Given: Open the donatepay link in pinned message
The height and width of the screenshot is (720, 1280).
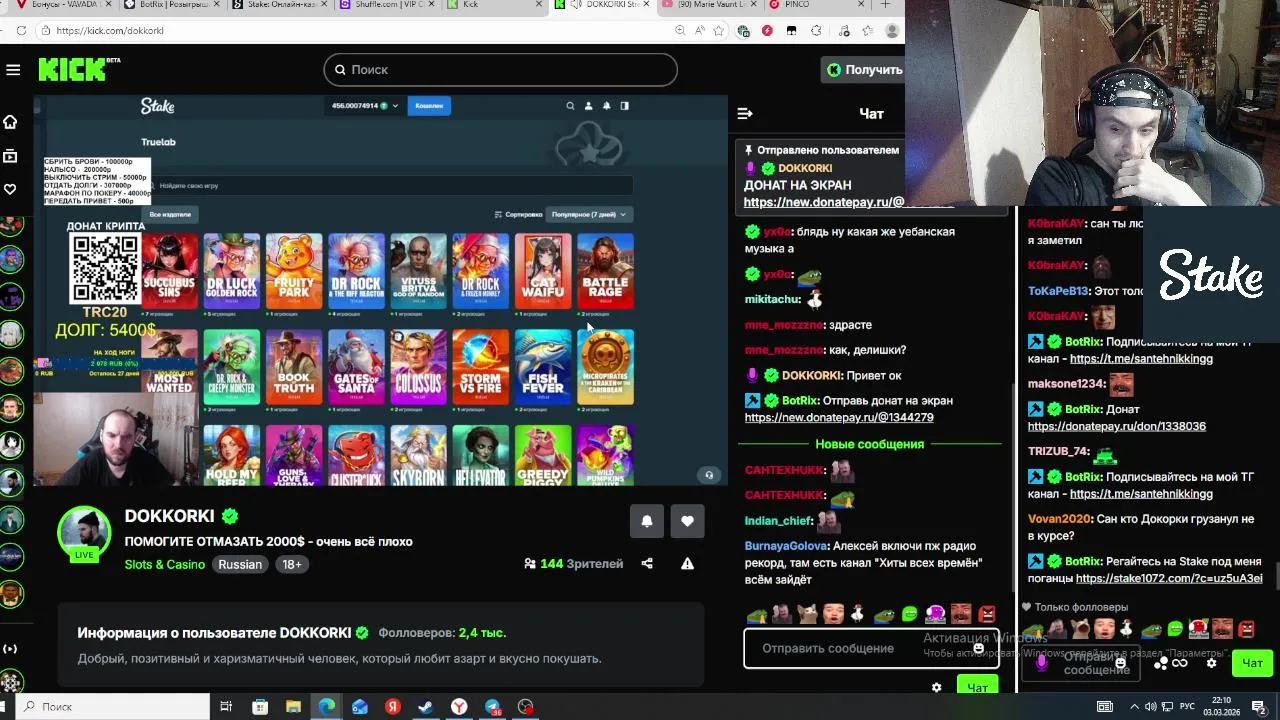Looking at the screenshot, I should click(x=823, y=202).
